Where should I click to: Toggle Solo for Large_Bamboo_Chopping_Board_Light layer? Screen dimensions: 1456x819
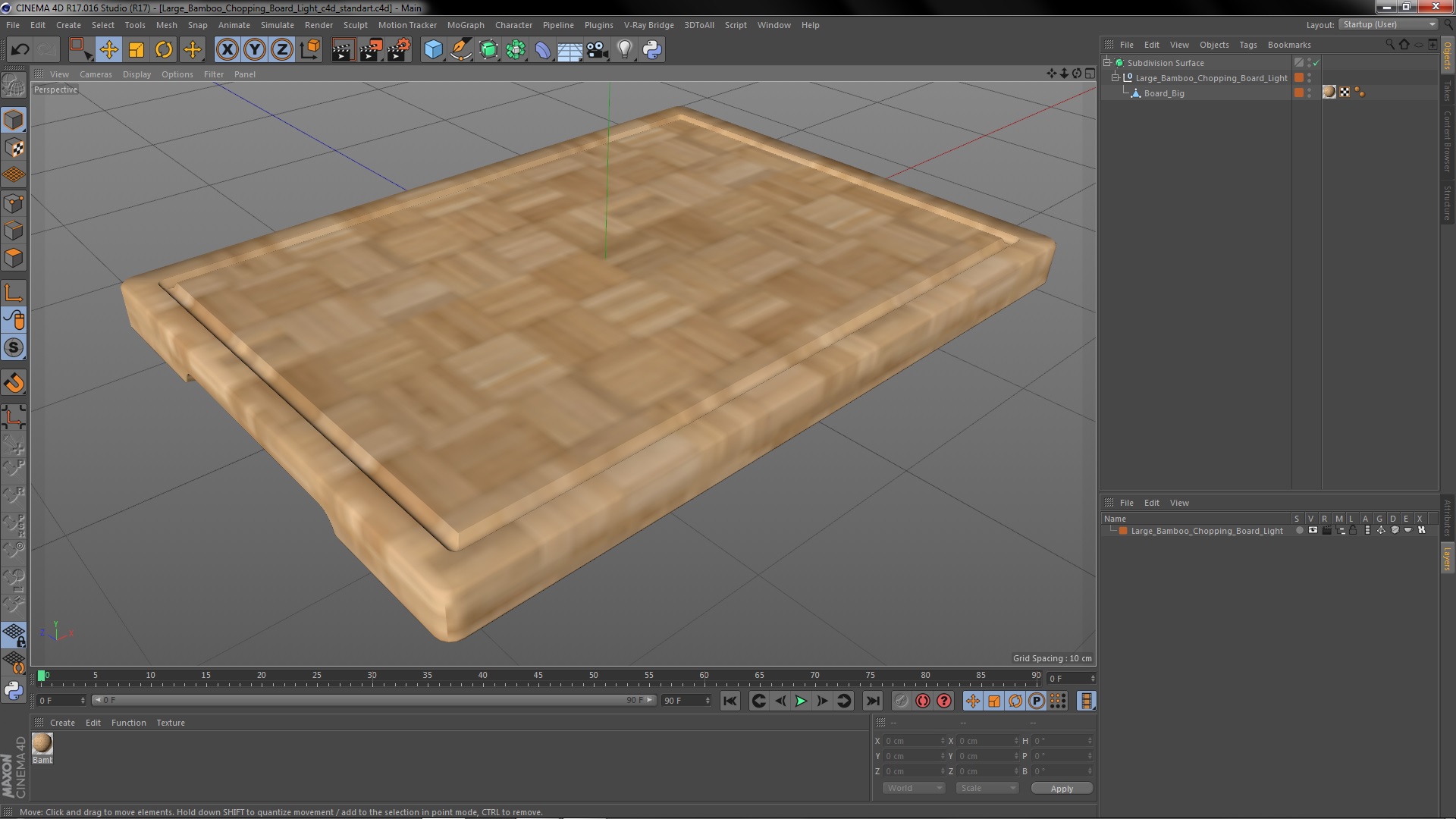pyautogui.click(x=1299, y=530)
